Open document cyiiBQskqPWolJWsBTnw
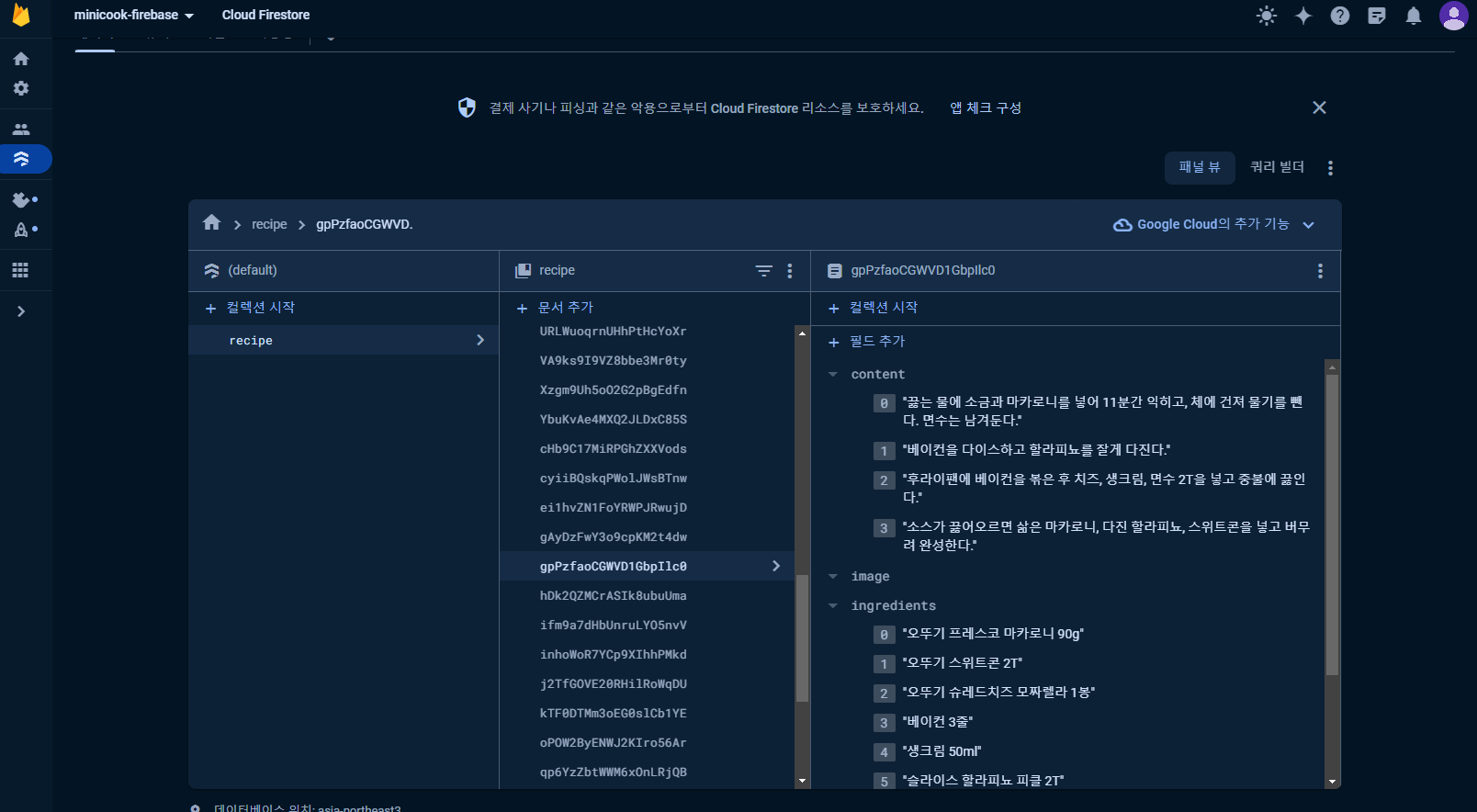Image resolution: width=1477 pixels, height=812 pixels. (613, 478)
